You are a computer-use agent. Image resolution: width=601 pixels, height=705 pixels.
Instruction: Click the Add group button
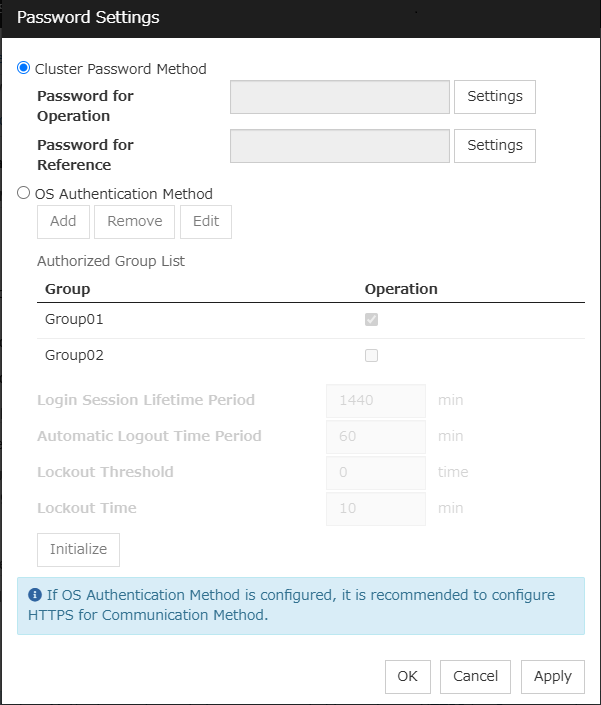click(63, 221)
